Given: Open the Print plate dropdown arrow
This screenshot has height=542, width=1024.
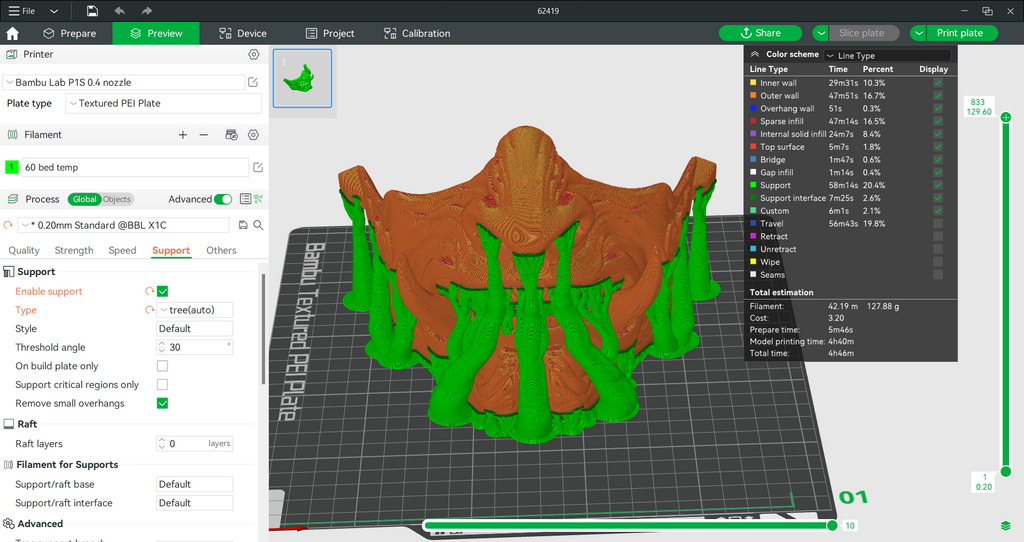Looking at the screenshot, I should (x=918, y=33).
